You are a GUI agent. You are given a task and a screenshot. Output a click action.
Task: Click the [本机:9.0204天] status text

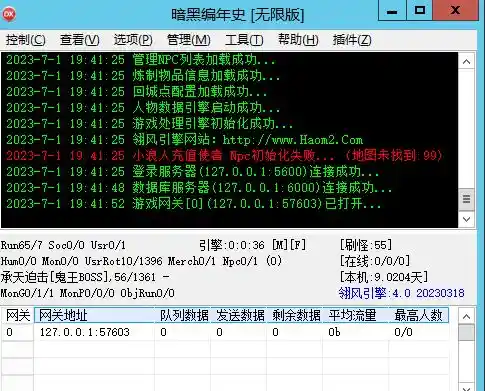384,277
